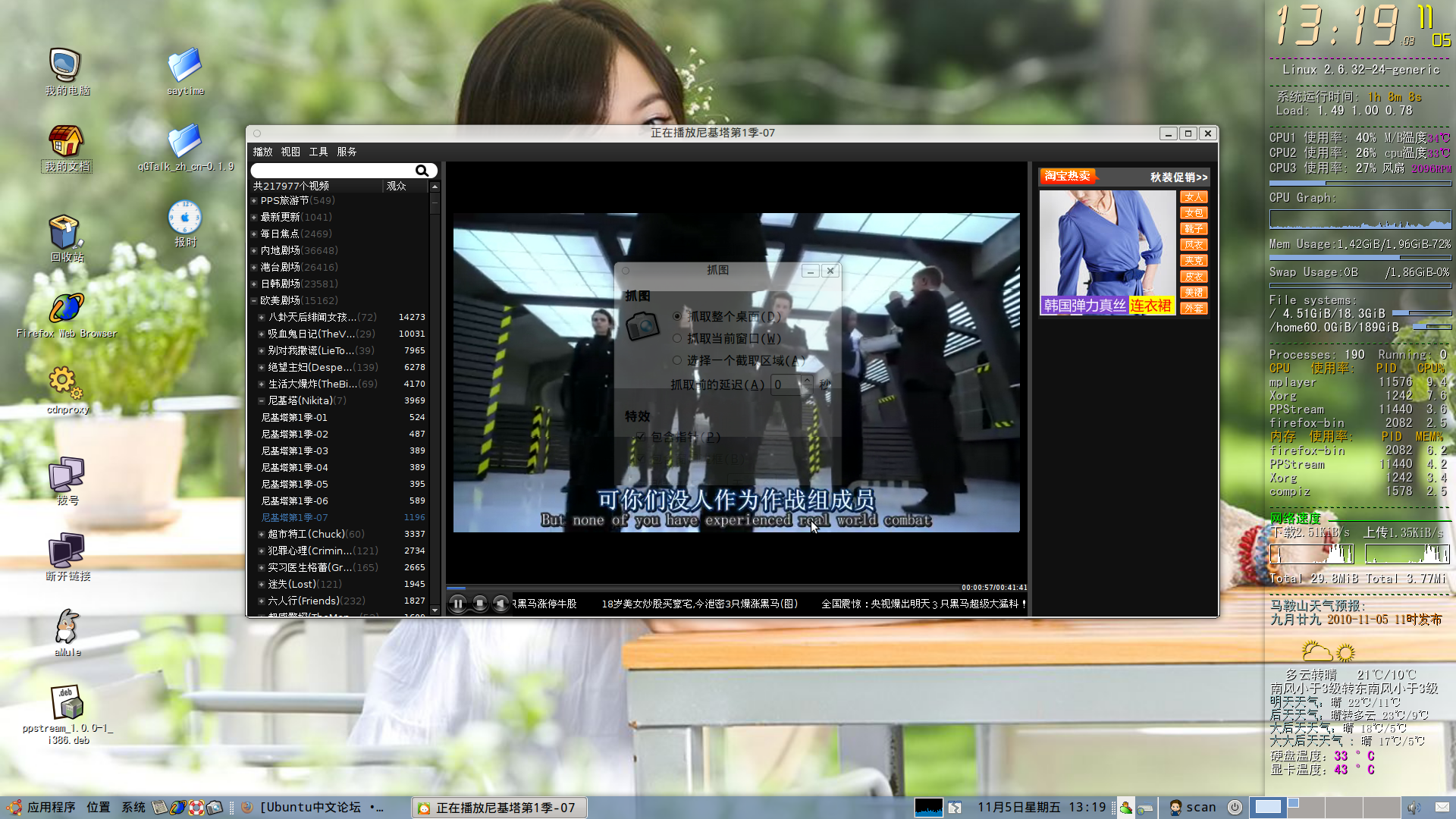1456x819 pixels.
Task: Open the 位置 panel menu
Action: (99, 808)
